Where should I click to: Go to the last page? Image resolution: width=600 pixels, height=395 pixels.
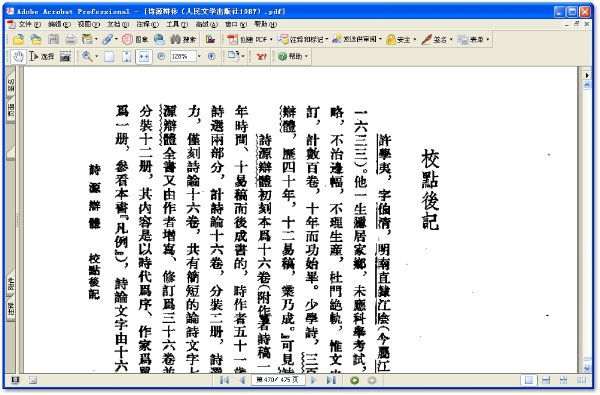click(331, 380)
